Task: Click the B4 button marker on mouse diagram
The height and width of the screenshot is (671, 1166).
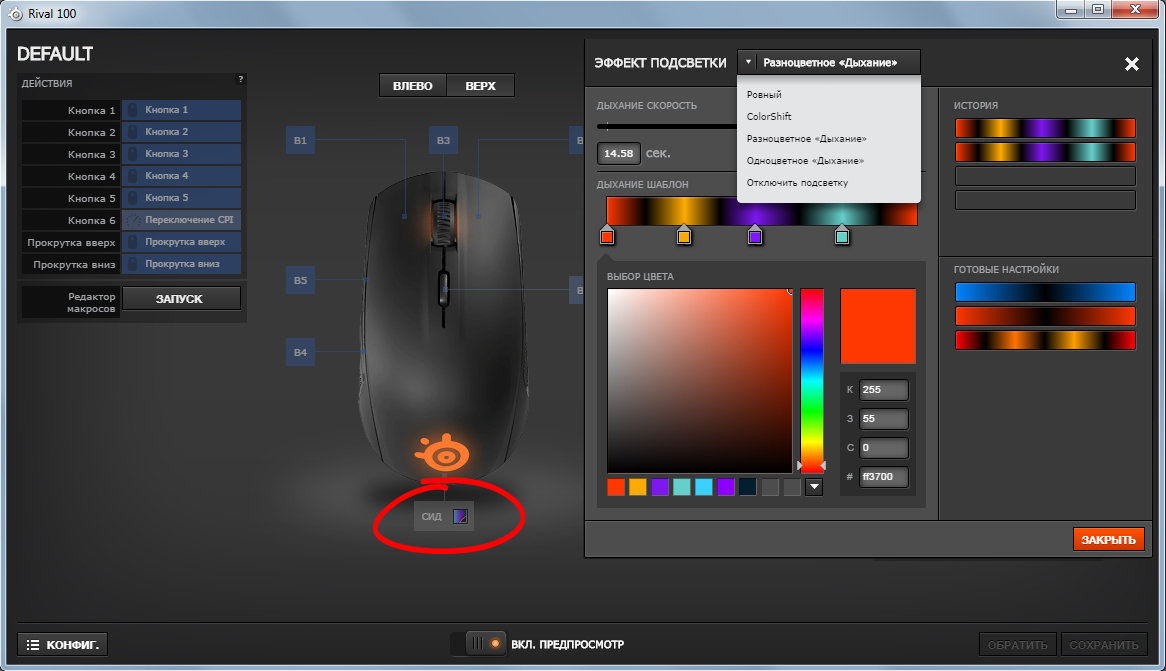Action: coord(300,352)
